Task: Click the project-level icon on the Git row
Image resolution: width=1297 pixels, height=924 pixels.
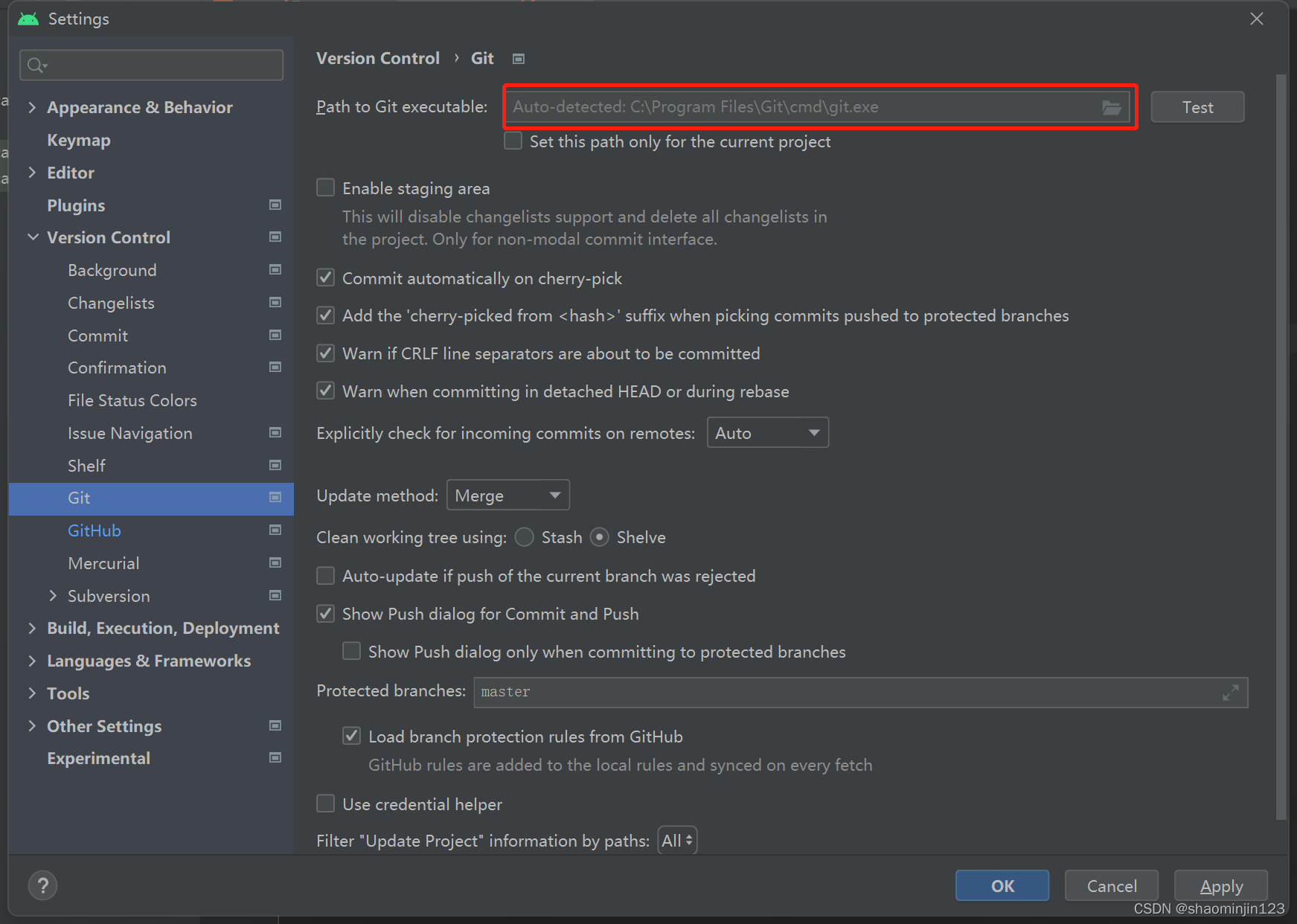Action: pyautogui.click(x=275, y=497)
